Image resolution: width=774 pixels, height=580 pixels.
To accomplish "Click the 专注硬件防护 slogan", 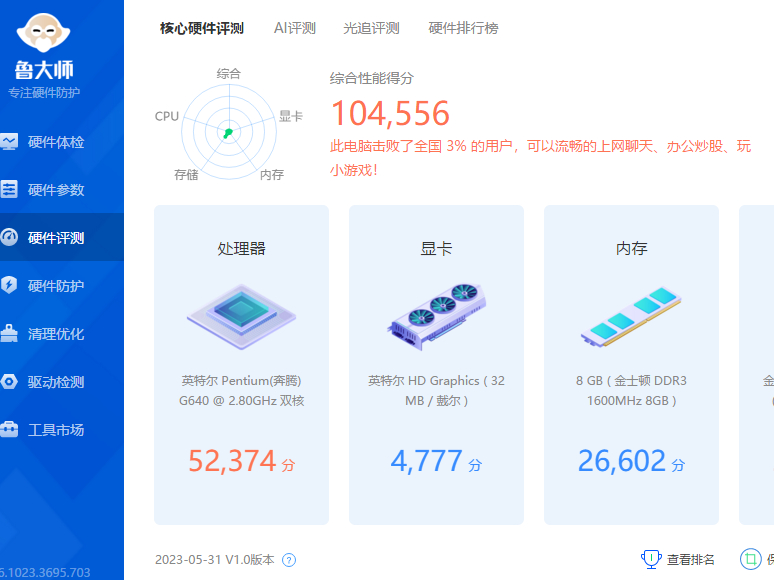I will click(44, 92).
